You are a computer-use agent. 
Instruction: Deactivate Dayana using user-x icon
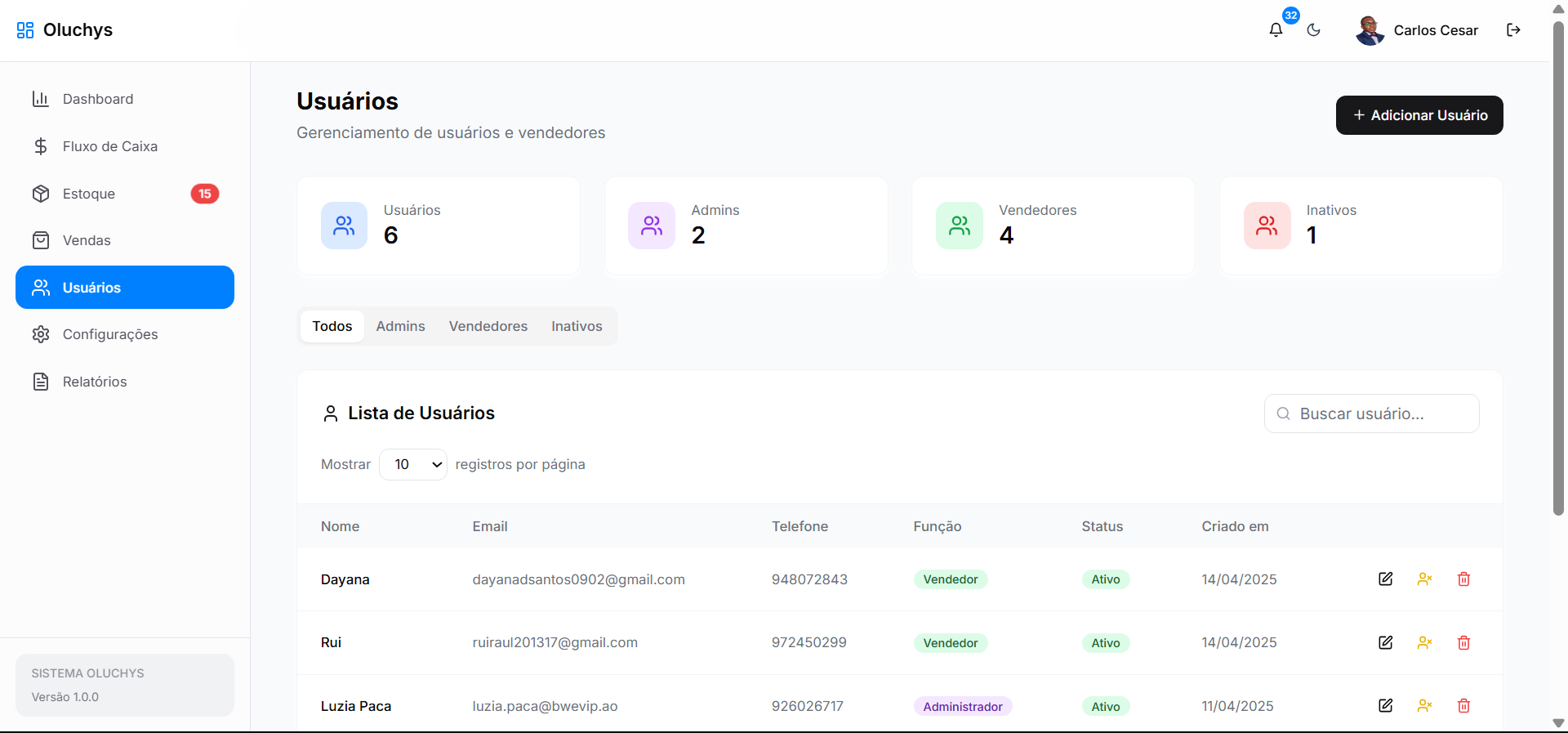[x=1424, y=579]
